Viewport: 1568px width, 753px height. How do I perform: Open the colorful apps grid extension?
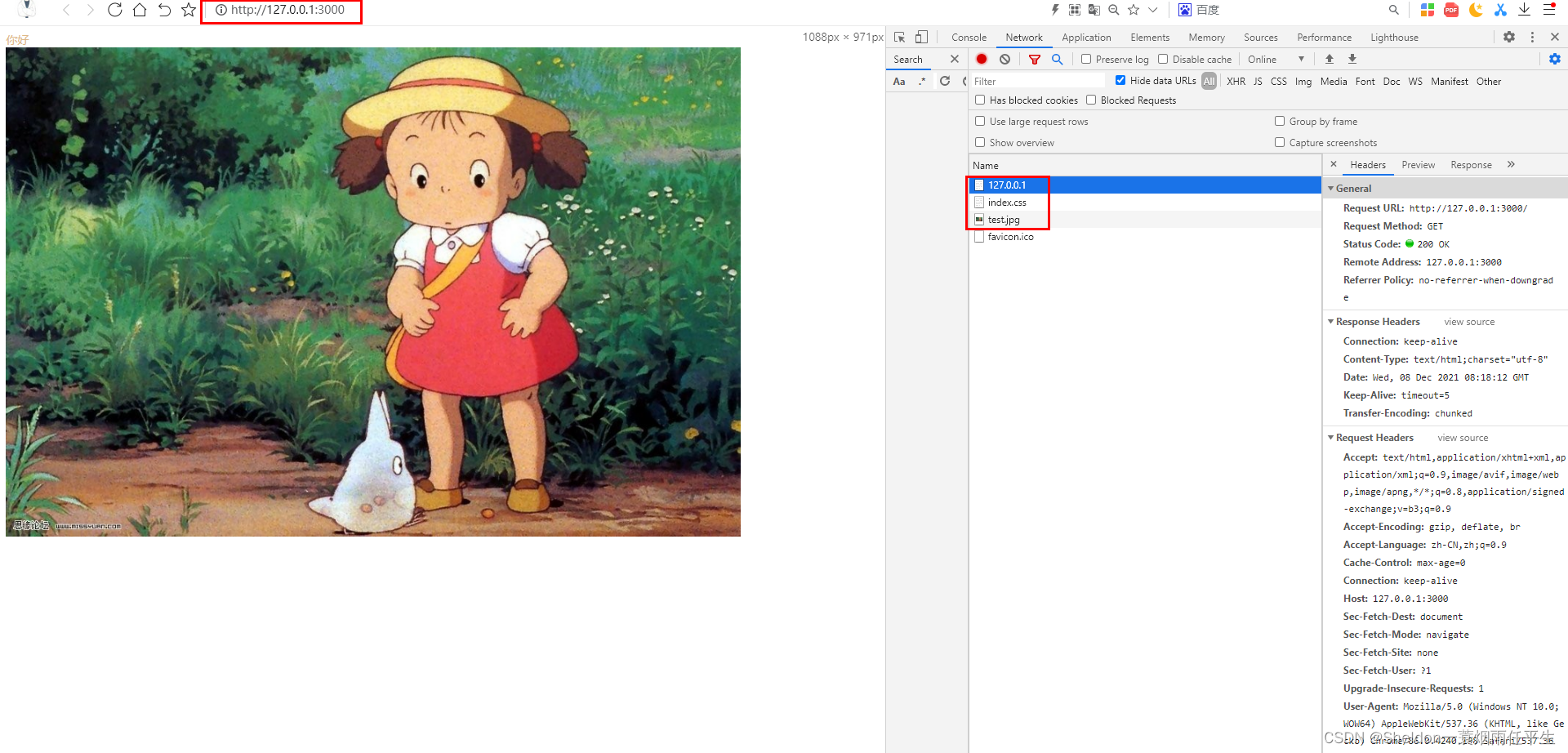[1428, 10]
